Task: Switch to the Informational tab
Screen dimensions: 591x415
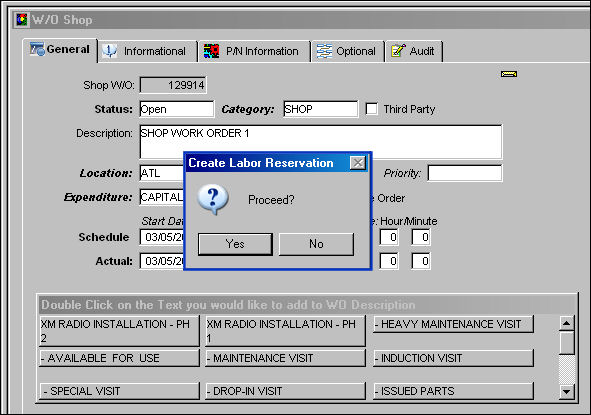Action: (x=148, y=51)
